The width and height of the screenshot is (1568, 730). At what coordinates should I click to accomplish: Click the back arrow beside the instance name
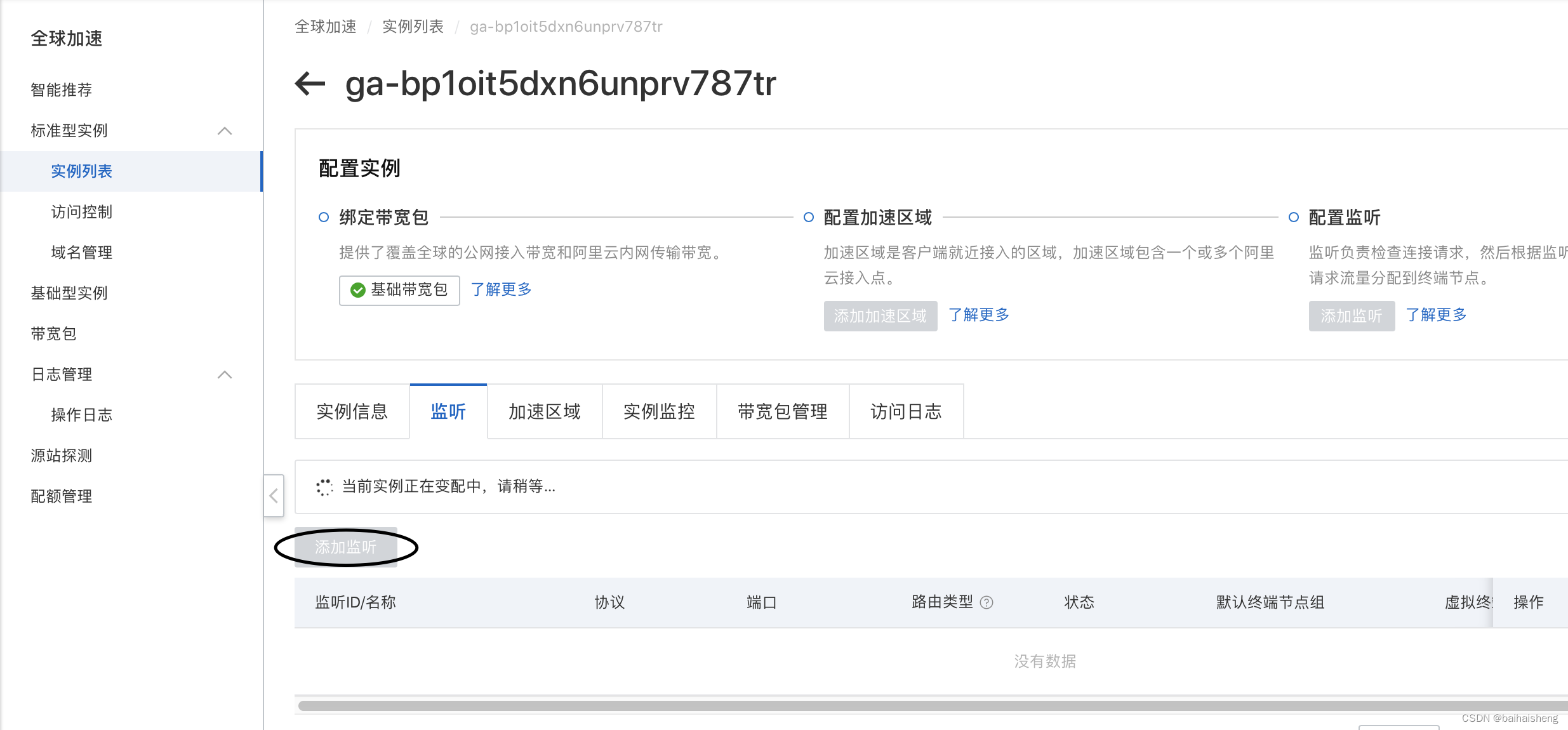click(309, 83)
